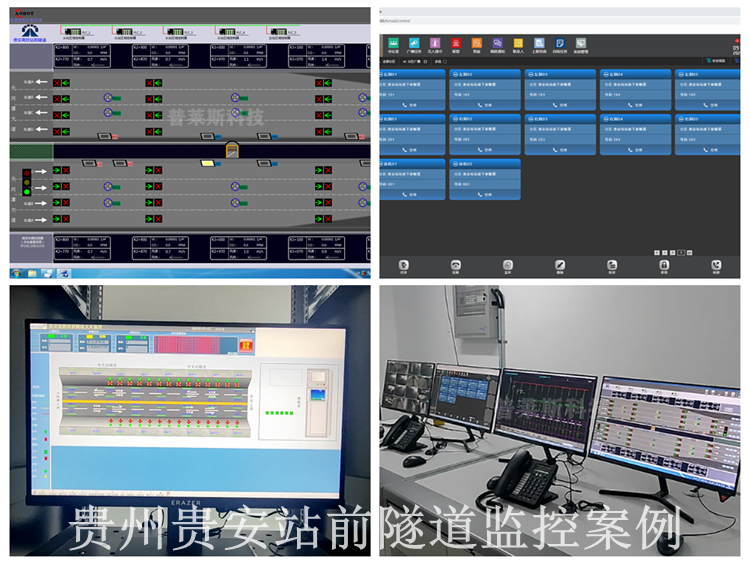
Task: Click the page number box in pagination
Action: [681, 253]
